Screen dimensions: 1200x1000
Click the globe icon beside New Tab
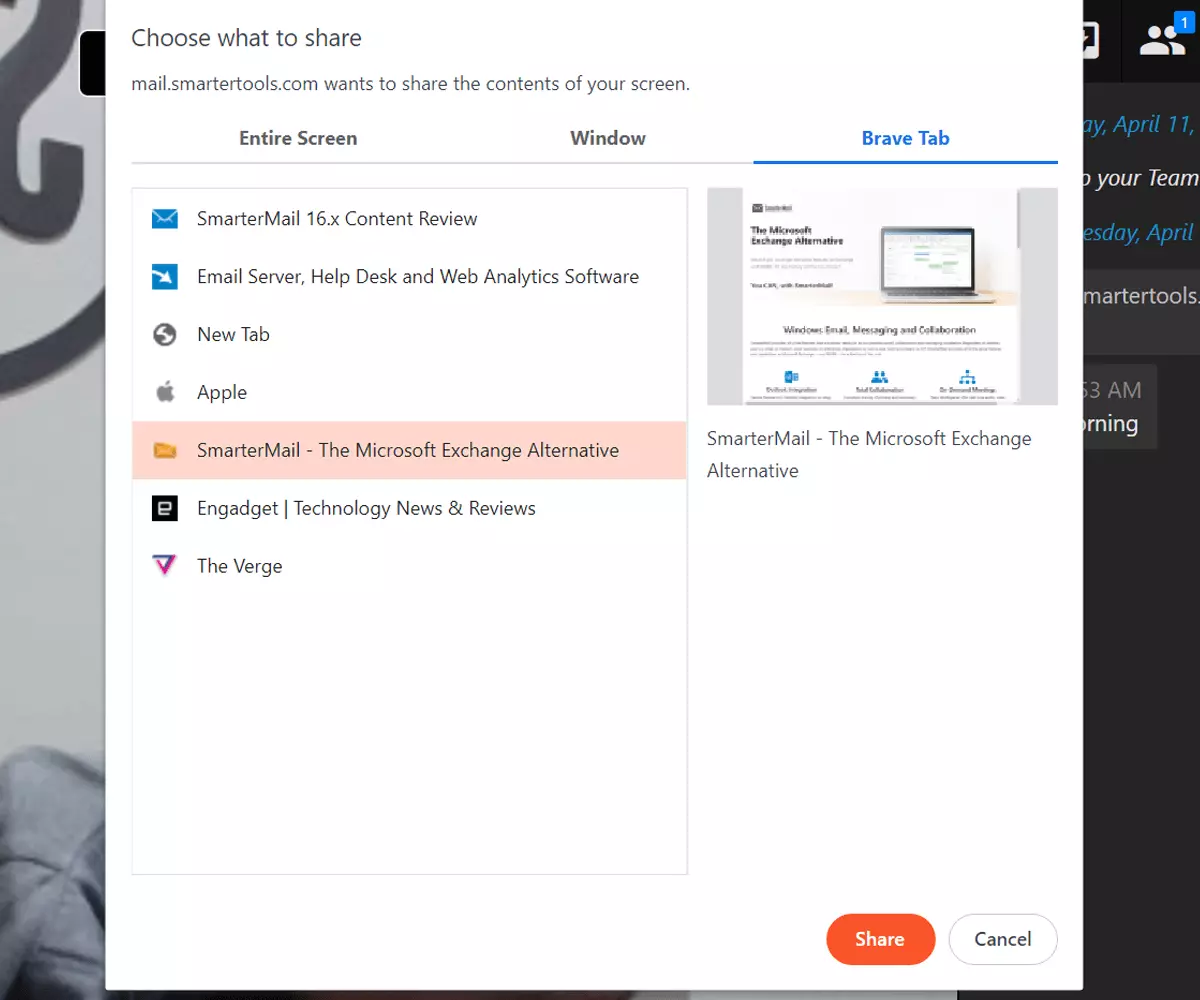tap(165, 335)
